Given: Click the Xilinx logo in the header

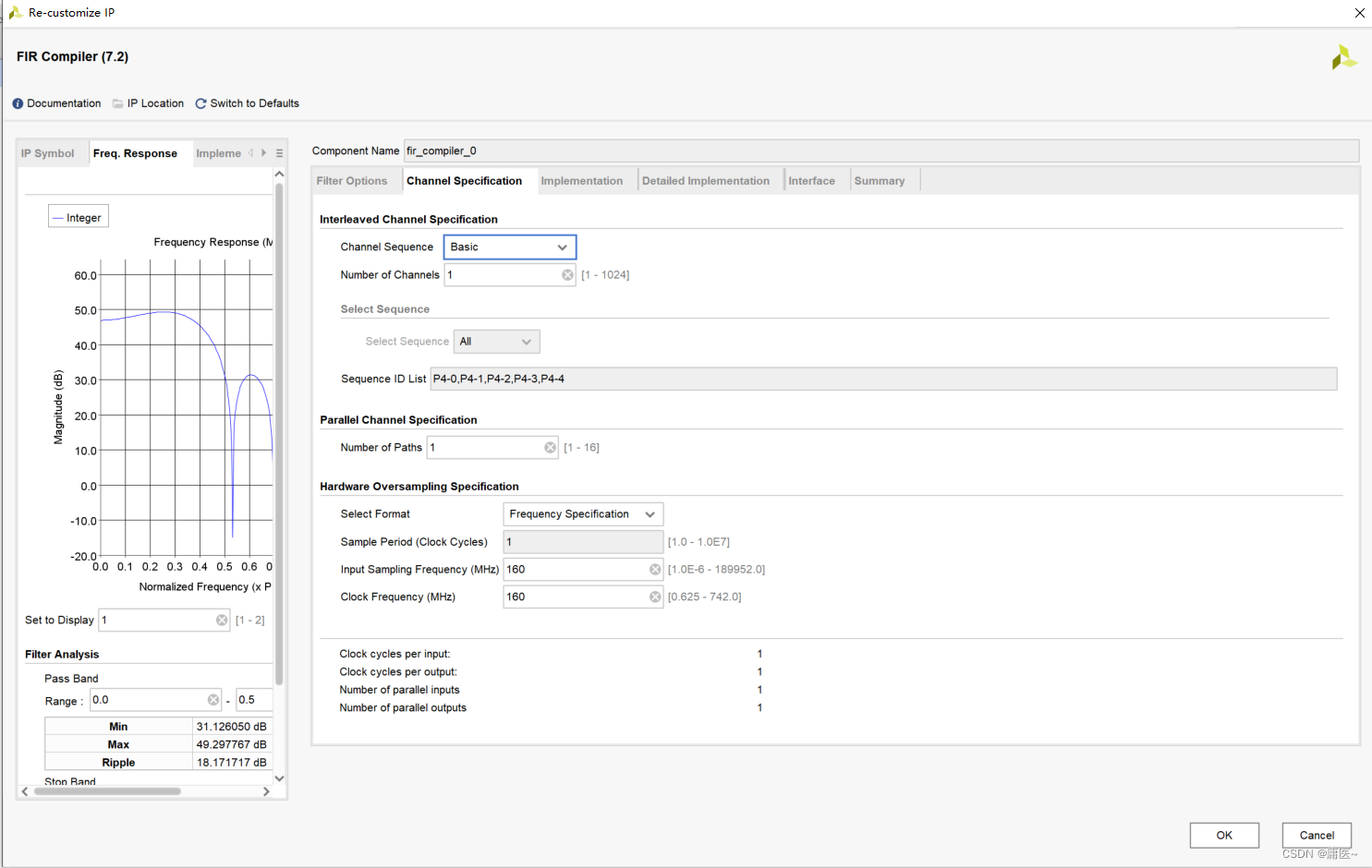Looking at the screenshot, I should tap(1343, 57).
